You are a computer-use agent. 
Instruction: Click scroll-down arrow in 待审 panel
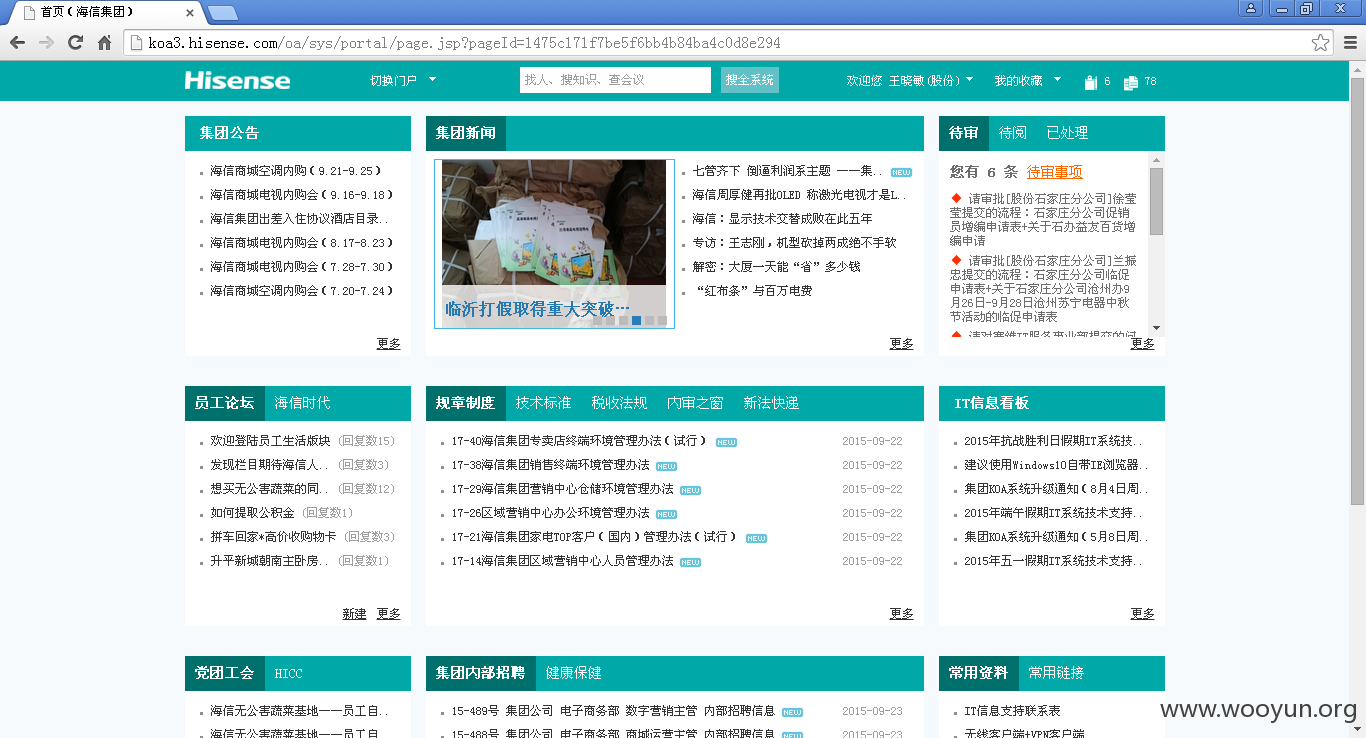coord(1156,328)
